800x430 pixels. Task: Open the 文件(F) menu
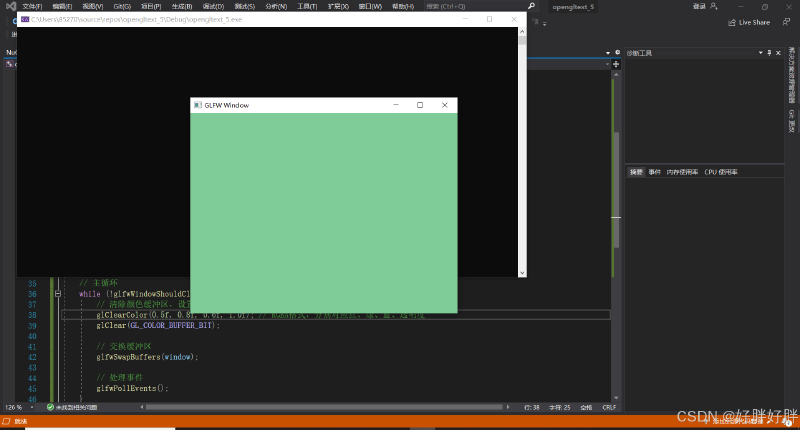pyautogui.click(x=32, y=6)
